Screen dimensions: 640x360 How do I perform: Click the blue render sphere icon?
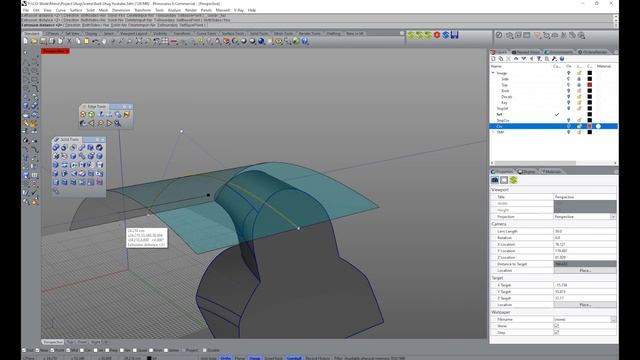point(261,41)
